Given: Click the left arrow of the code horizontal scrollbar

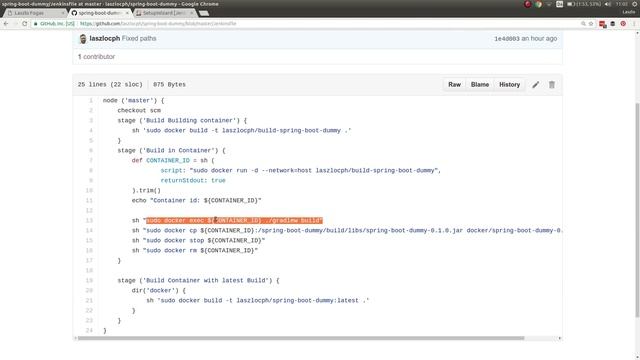Looking at the screenshot, I should point(75,338).
